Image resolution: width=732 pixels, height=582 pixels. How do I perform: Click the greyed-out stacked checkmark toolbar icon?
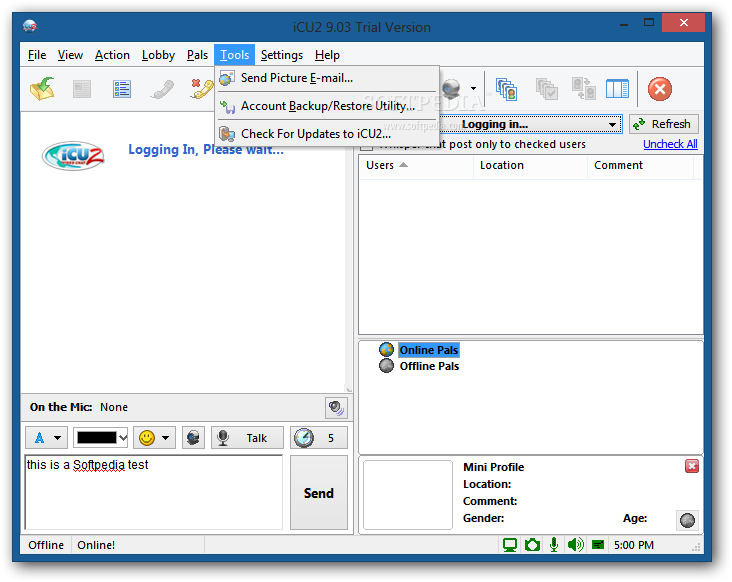click(x=546, y=89)
